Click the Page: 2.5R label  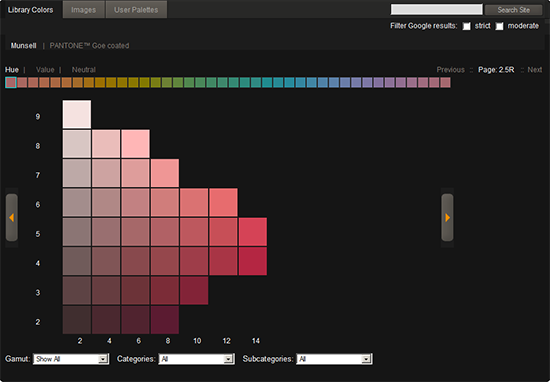click(x=496, y=70)
